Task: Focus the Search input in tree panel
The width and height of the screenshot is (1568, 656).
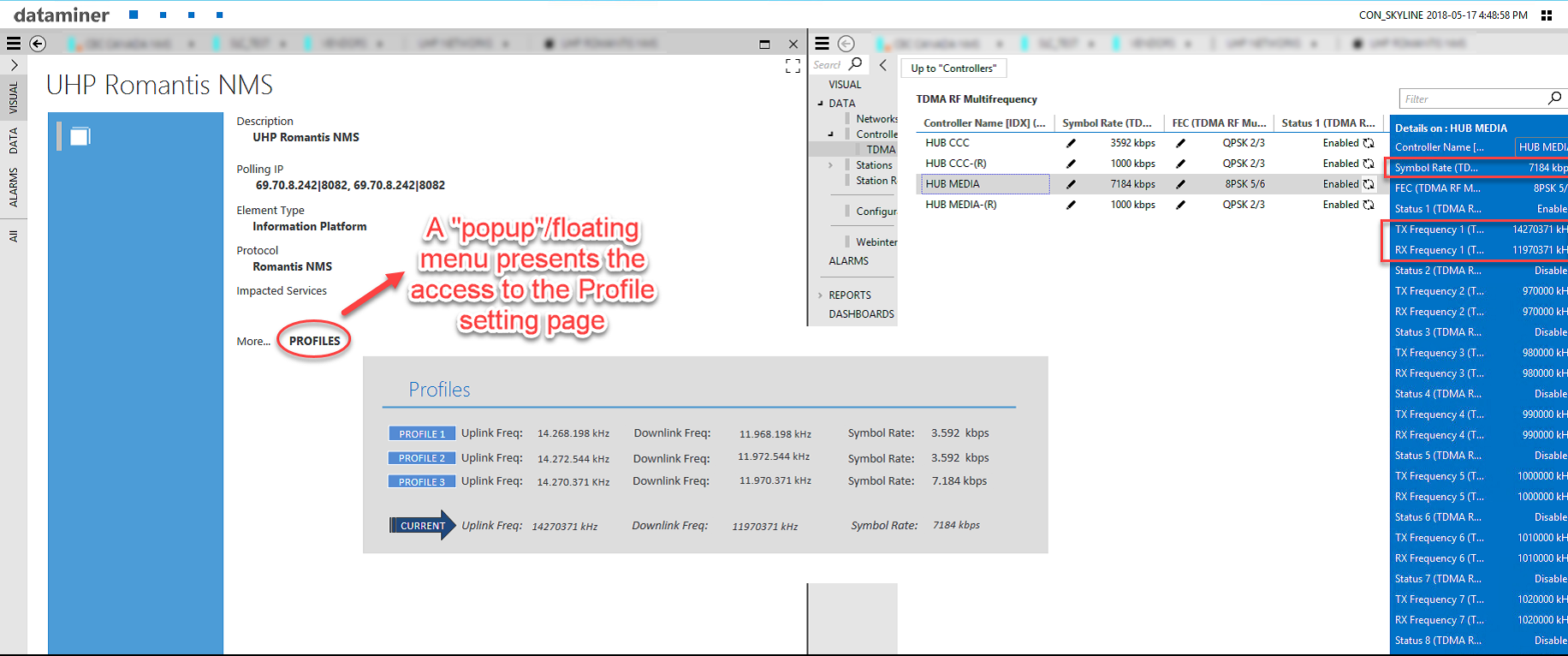Action: coord(828,65)
